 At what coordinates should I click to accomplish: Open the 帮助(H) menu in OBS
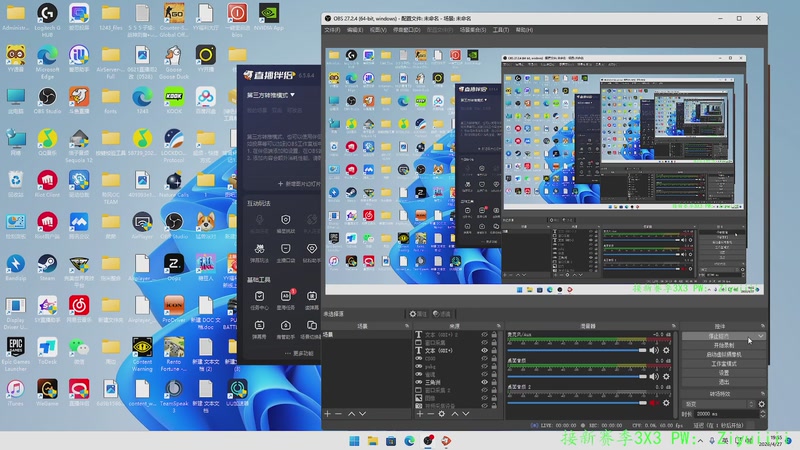pos(524,30)
